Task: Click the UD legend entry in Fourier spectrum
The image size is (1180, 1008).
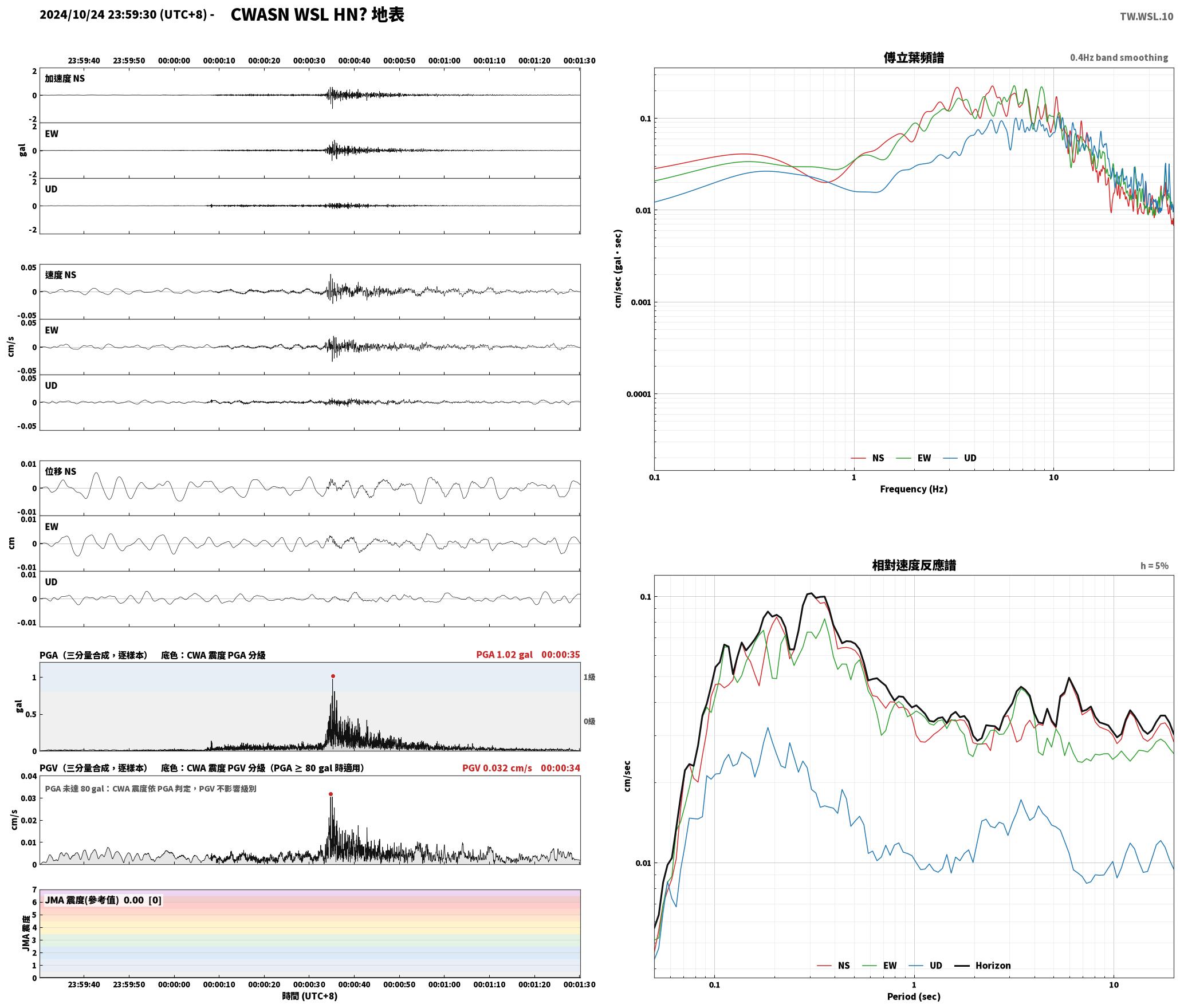Action: 959,458
